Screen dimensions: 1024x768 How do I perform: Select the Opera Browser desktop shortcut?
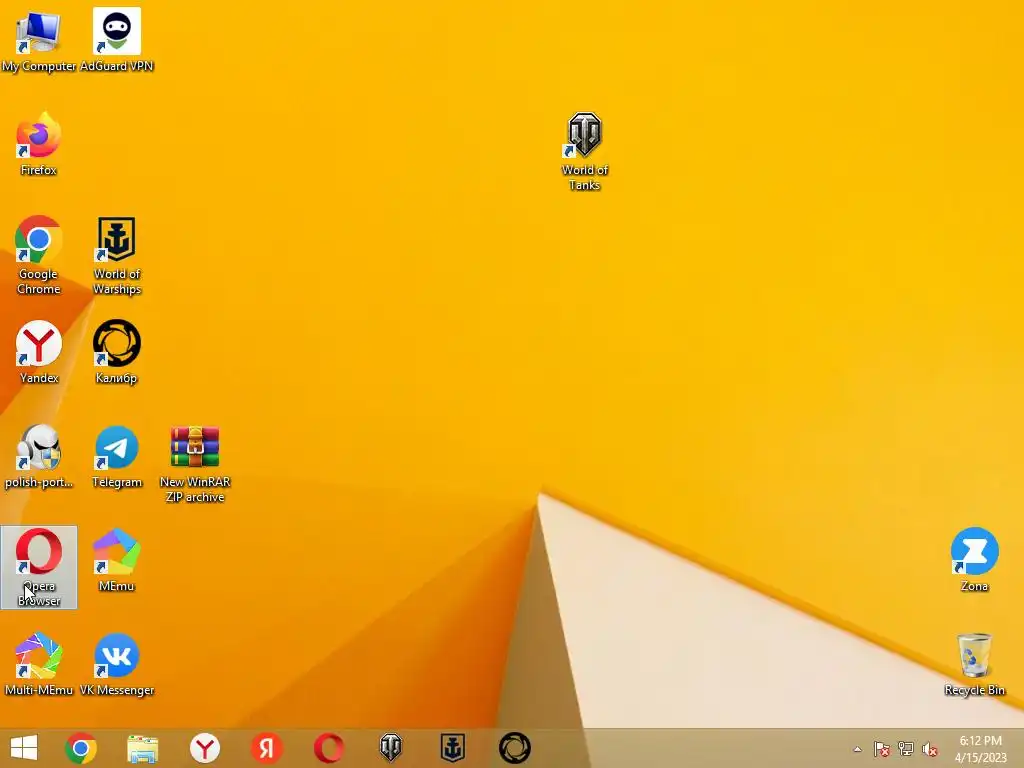tap(39, 568)
